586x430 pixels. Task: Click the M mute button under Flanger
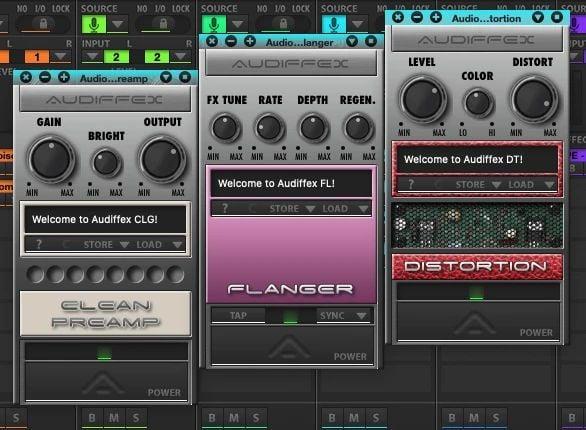click(x=234, y=417)
